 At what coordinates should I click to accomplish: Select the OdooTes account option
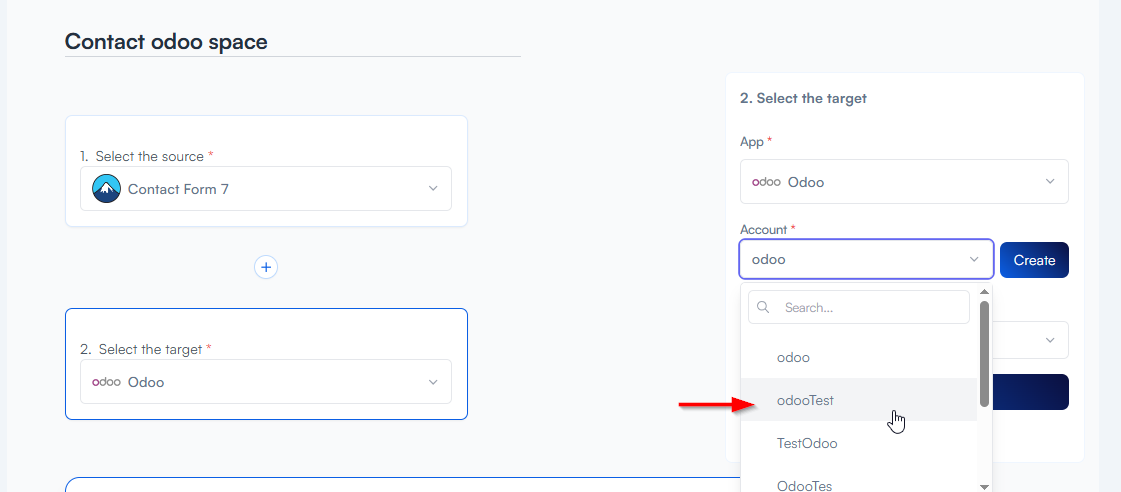pyautogui.click(x=805, y=485)
